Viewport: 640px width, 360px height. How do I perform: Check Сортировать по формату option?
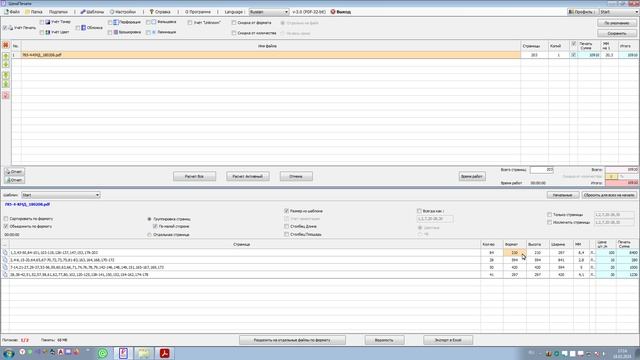point(6,219)
